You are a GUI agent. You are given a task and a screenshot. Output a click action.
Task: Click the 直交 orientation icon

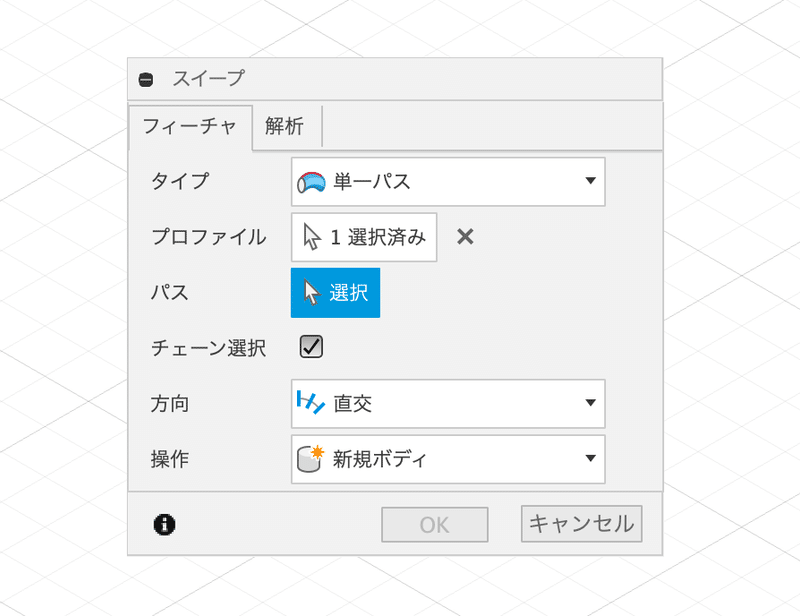[x=311, y=403]
